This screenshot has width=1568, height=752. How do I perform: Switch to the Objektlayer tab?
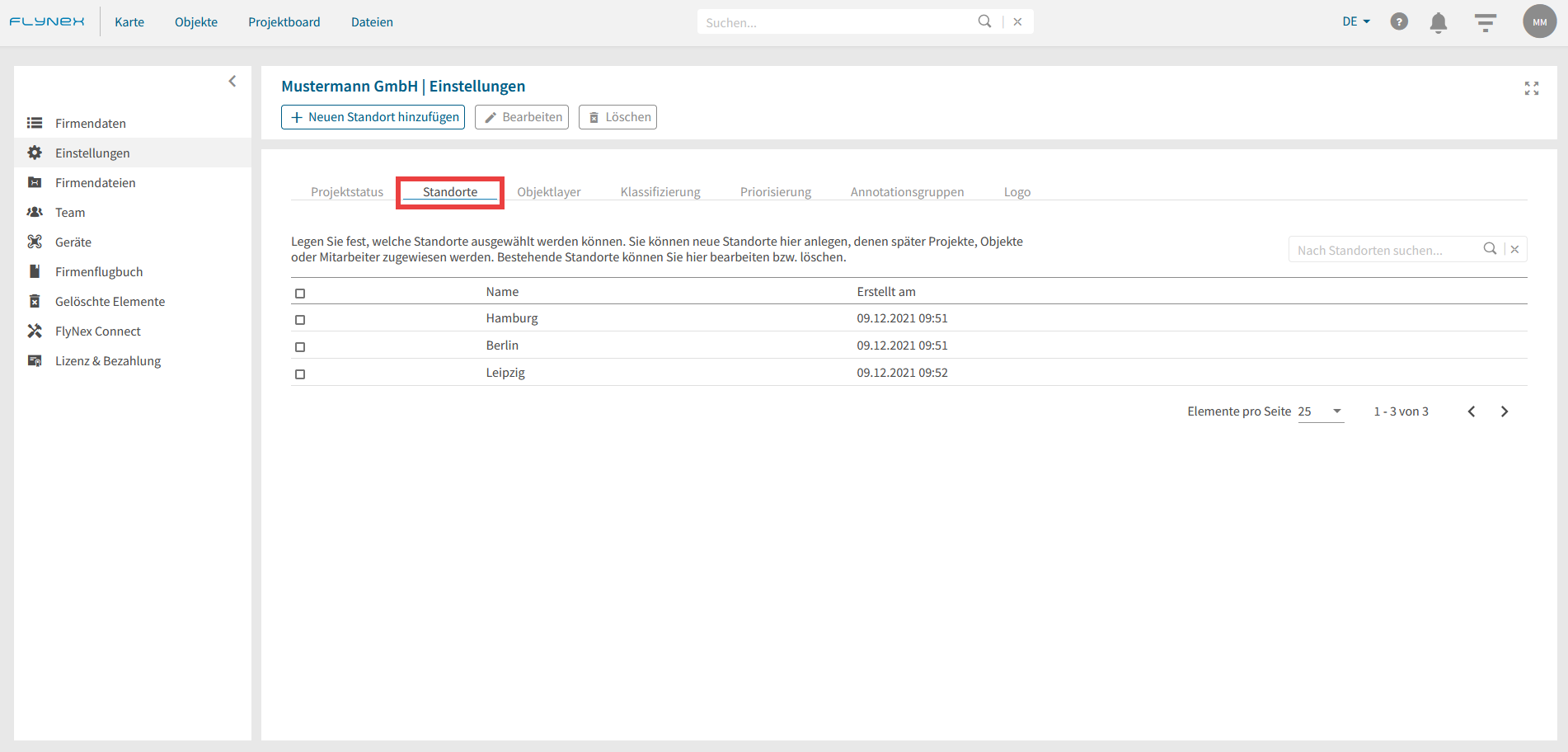tap(548, 192)
